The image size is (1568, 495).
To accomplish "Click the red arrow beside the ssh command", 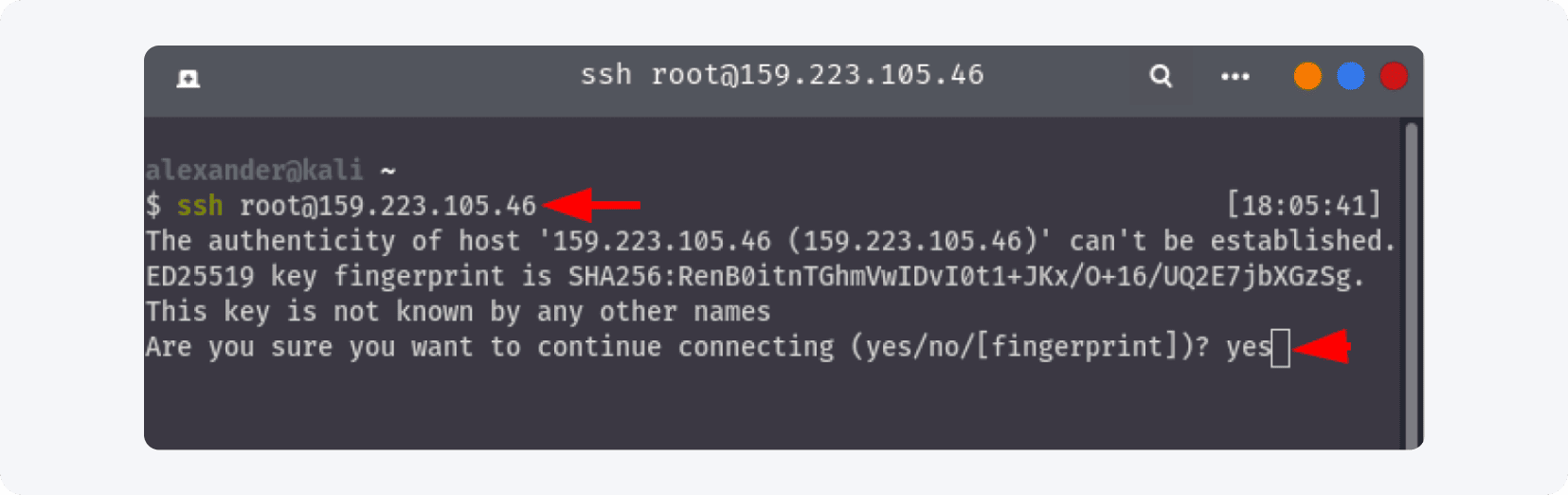I will [x=592, y=204].
